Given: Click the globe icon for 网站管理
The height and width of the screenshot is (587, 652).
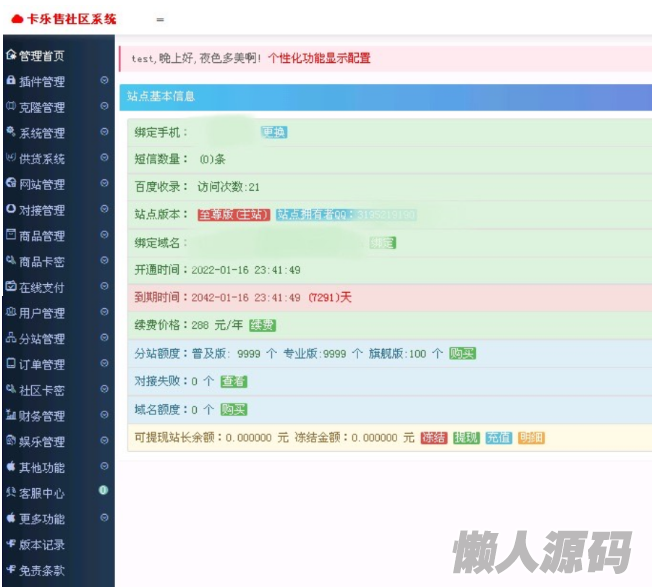Looking at the screenshot, I should 11,183.
